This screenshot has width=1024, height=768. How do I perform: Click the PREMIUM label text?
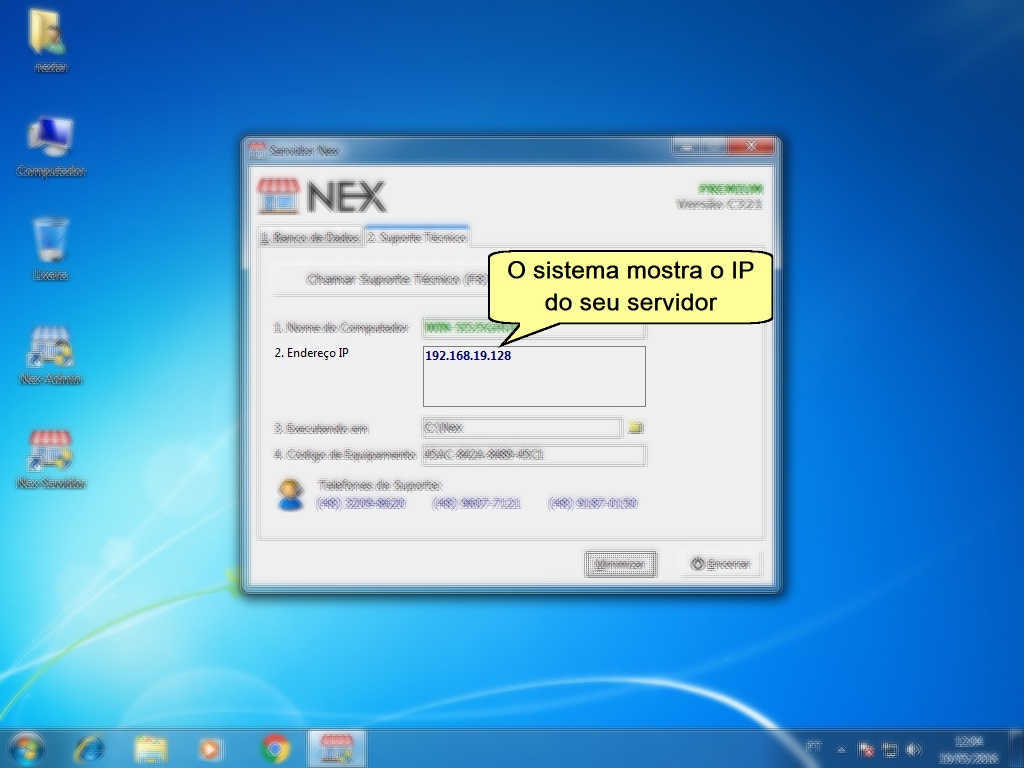pos(730,189)
